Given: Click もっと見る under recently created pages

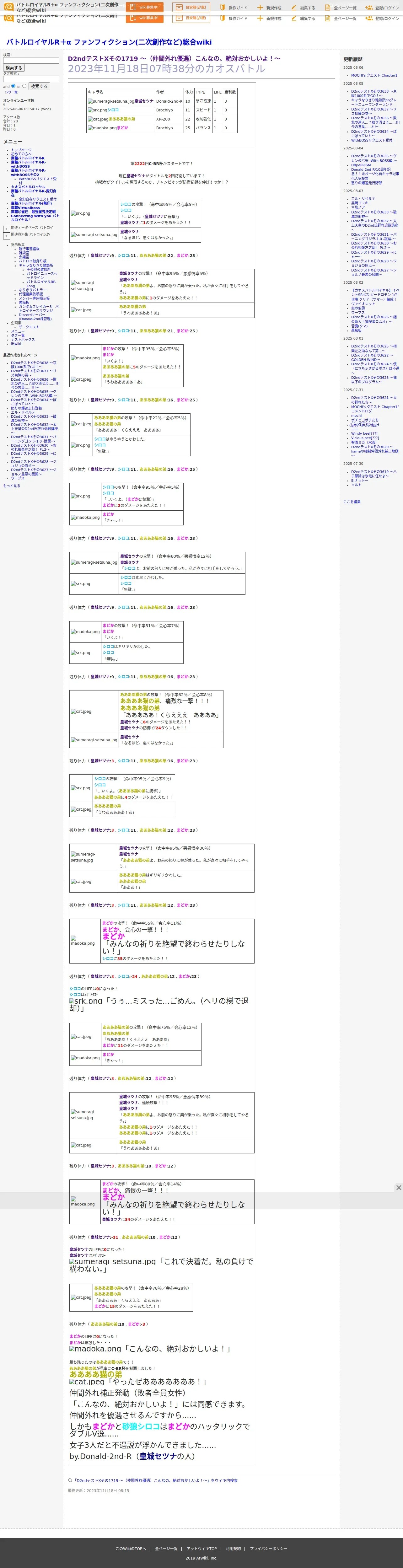Looking at the screenshot, I should pyautogui.click(x=12, y=486).
